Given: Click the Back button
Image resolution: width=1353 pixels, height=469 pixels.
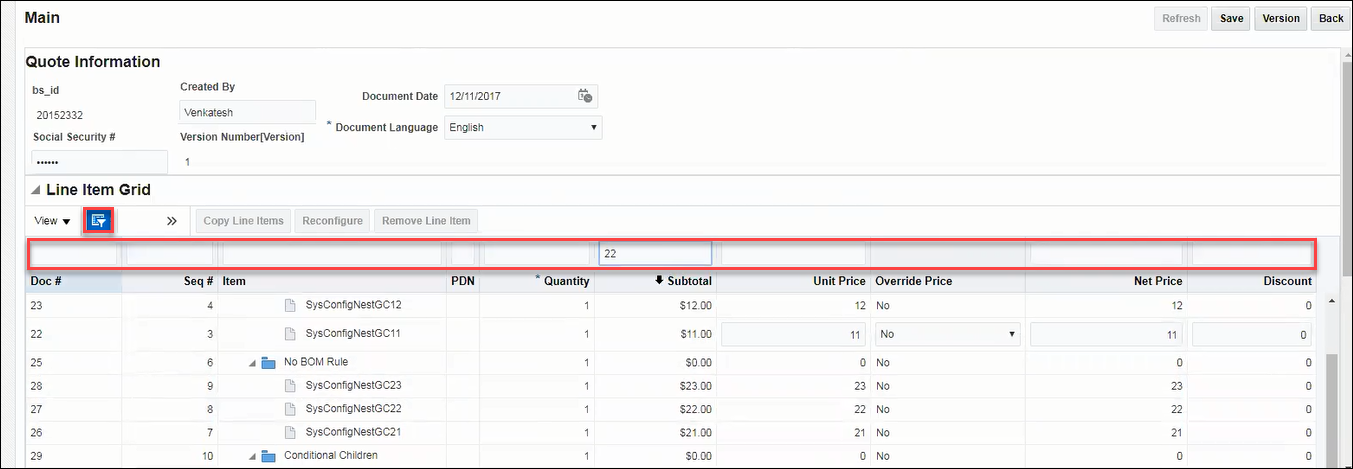Looking at the screenshot, I should [x=1331, y=18].
